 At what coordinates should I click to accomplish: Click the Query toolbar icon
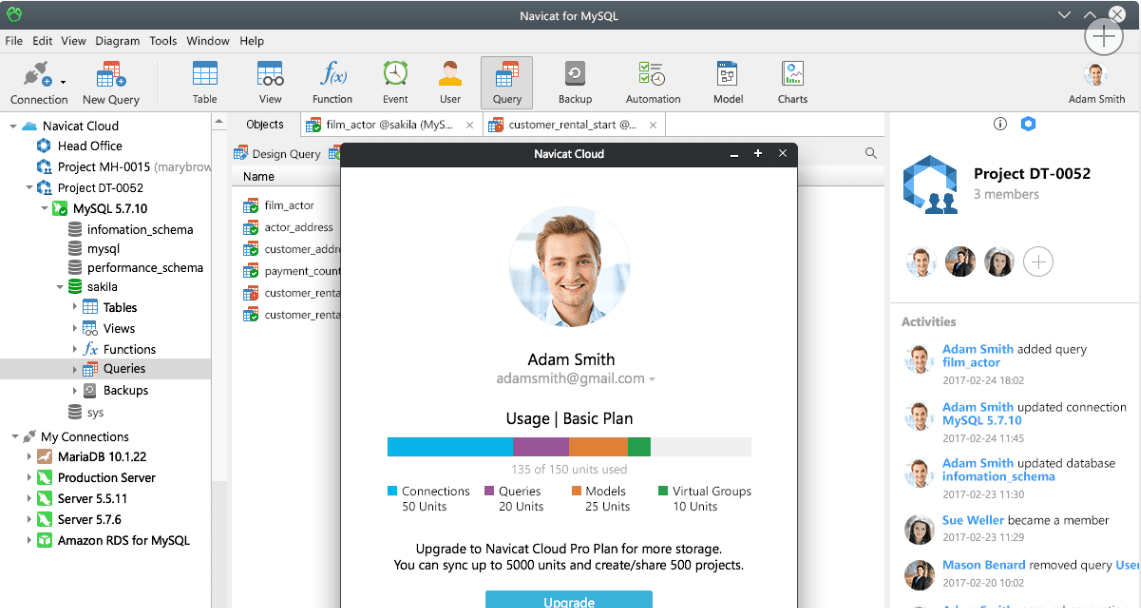(x=506, y=83)
